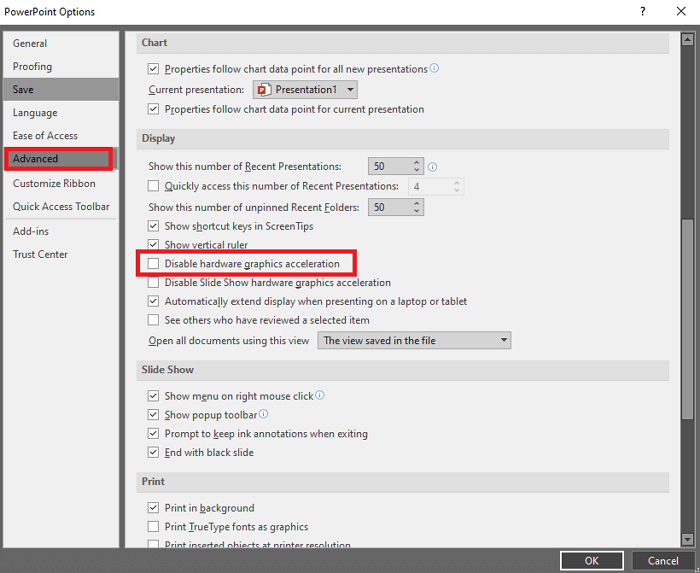Image resolution: width=700 pixels, height=573 pixels.
Task: Close the PowerPoint Options dialog
Action: [681, 12]
